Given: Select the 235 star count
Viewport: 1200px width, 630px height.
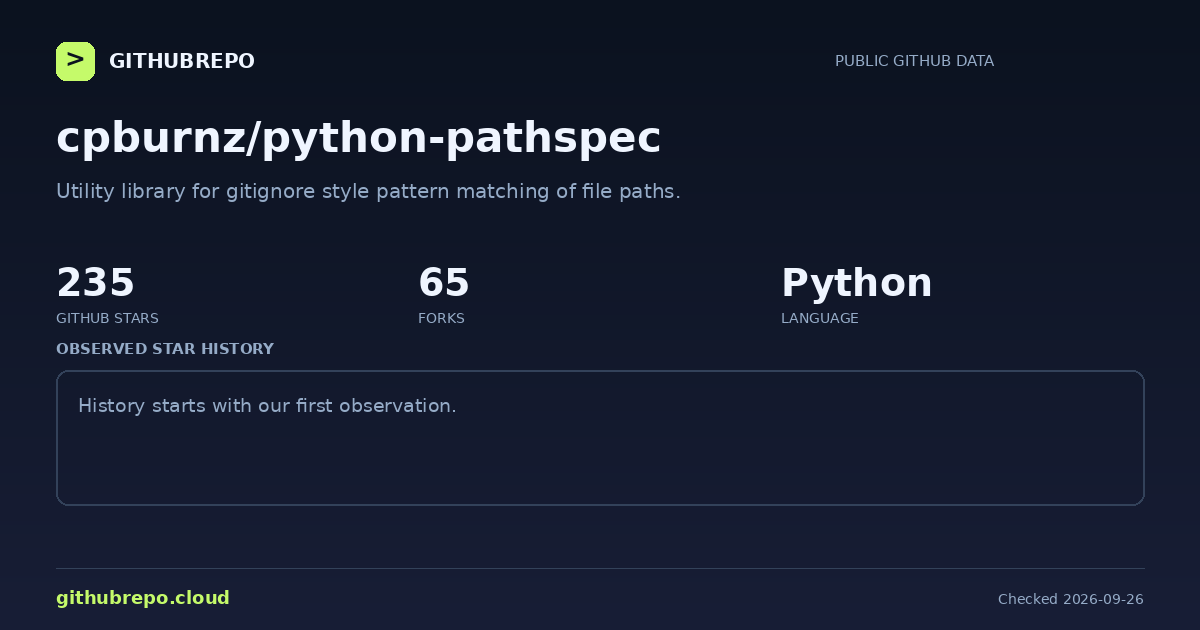Looking at the screenshot, I should coord(95,283).
